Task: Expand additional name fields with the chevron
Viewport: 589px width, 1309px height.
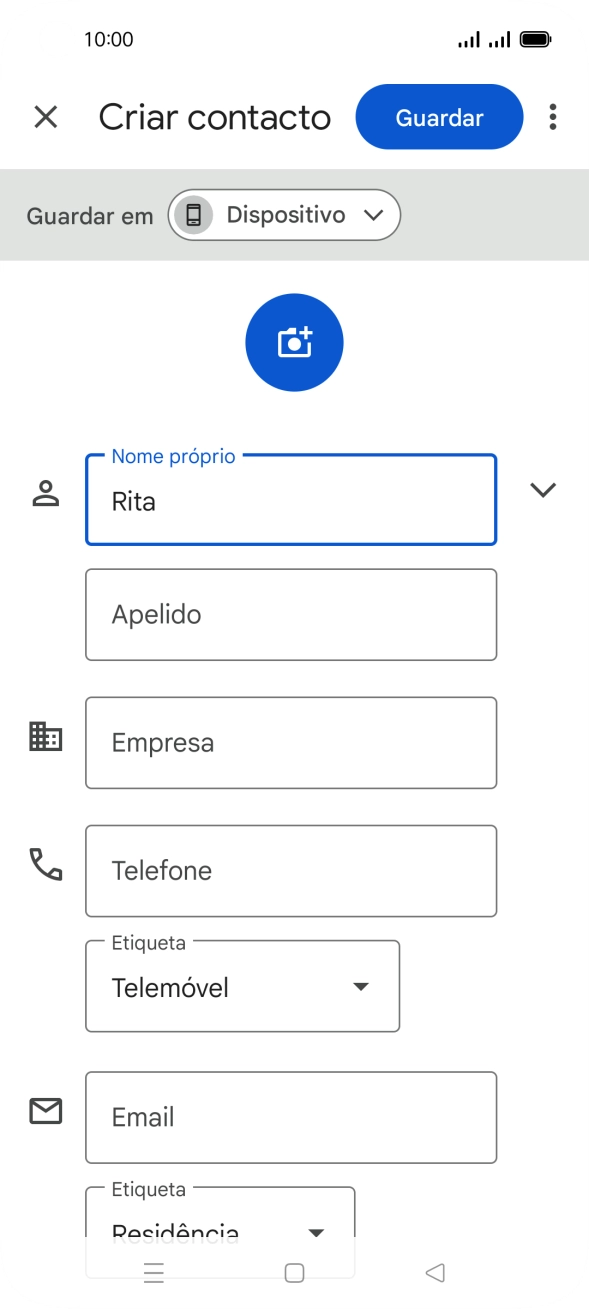Action: pyautogui.click(x=543, y=490)
